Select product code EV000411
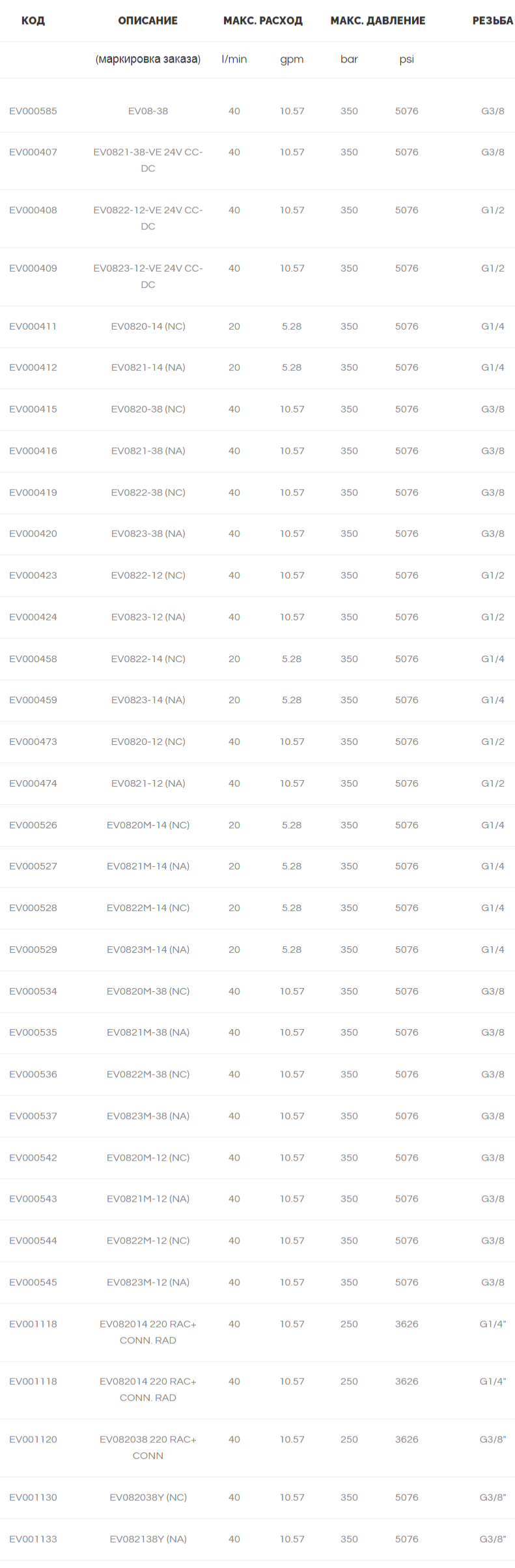Image resolution: width=515 pixels, height=1568 pixels. pos(33,327)
